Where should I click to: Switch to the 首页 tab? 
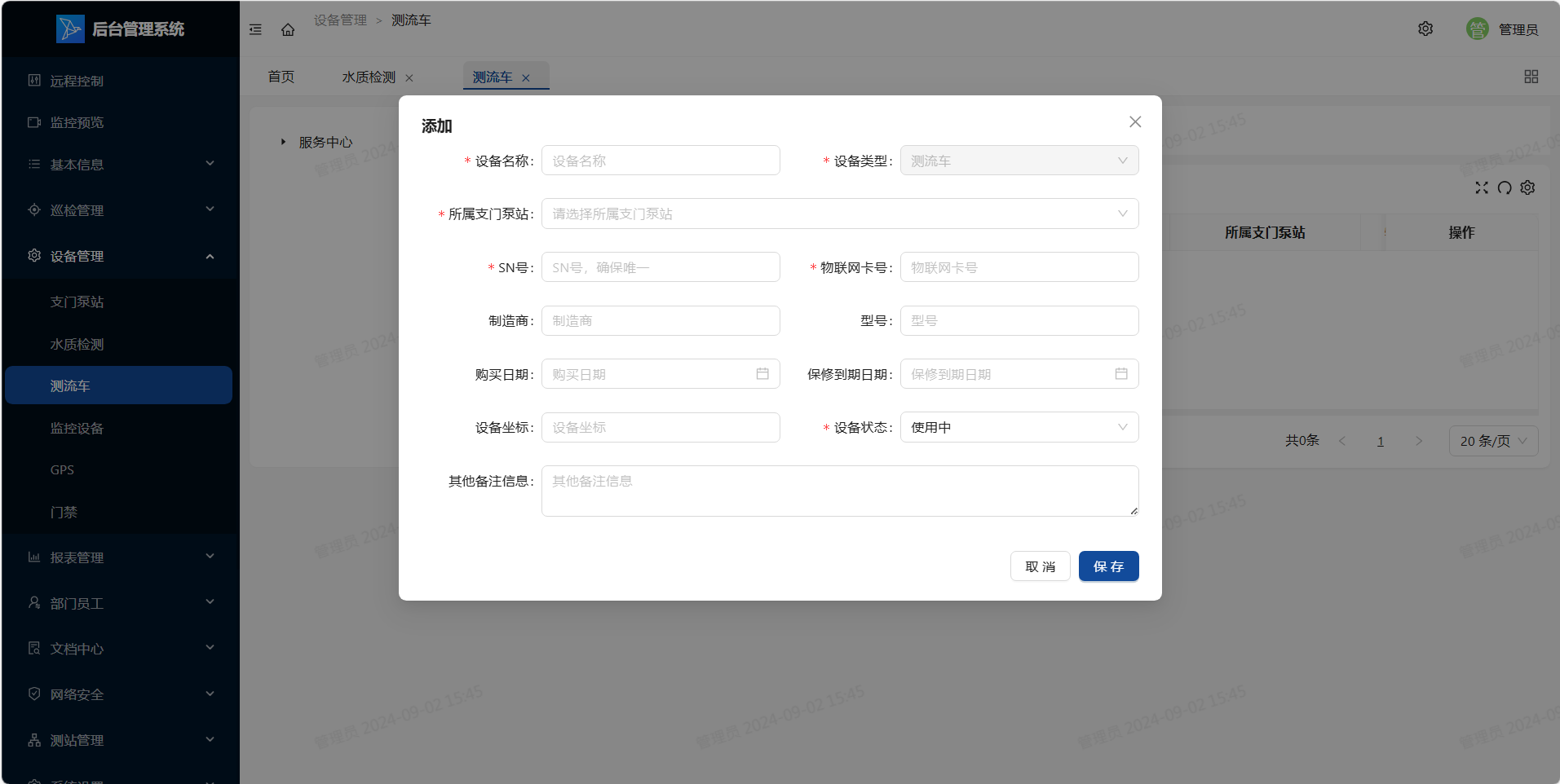coord(281,77)
